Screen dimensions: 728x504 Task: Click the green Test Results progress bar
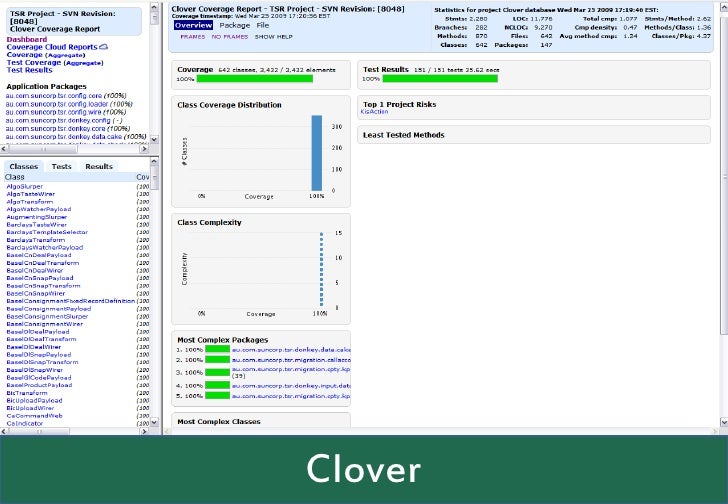click(x=440, y=78)
